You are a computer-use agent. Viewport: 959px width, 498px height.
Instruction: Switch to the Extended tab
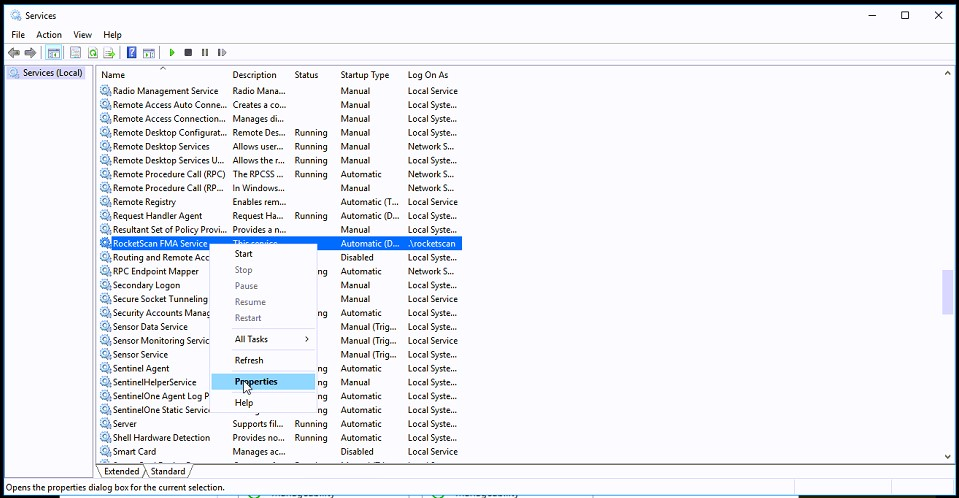click(x=121, y=472)
